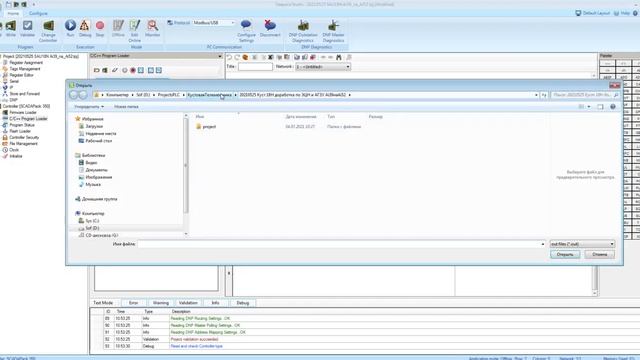The width and height of the screenshot is (640, 360).
Task: Click the red Stop icon
Action: 100,29
